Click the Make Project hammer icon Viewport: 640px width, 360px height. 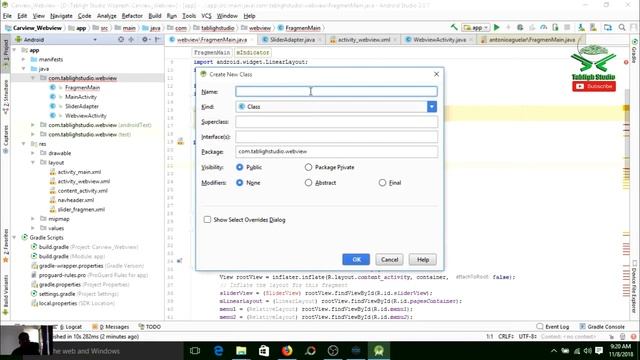pyautogui.click(x=454, y=27)
